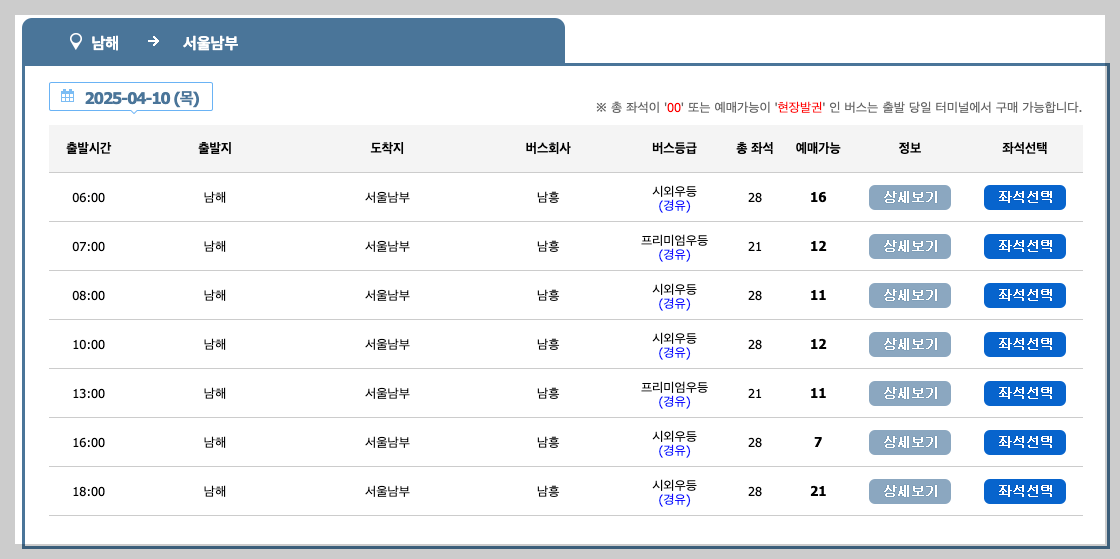Click available seats 7 in 16:00 row
1120x559 pixels.
(x=818, y=442)
